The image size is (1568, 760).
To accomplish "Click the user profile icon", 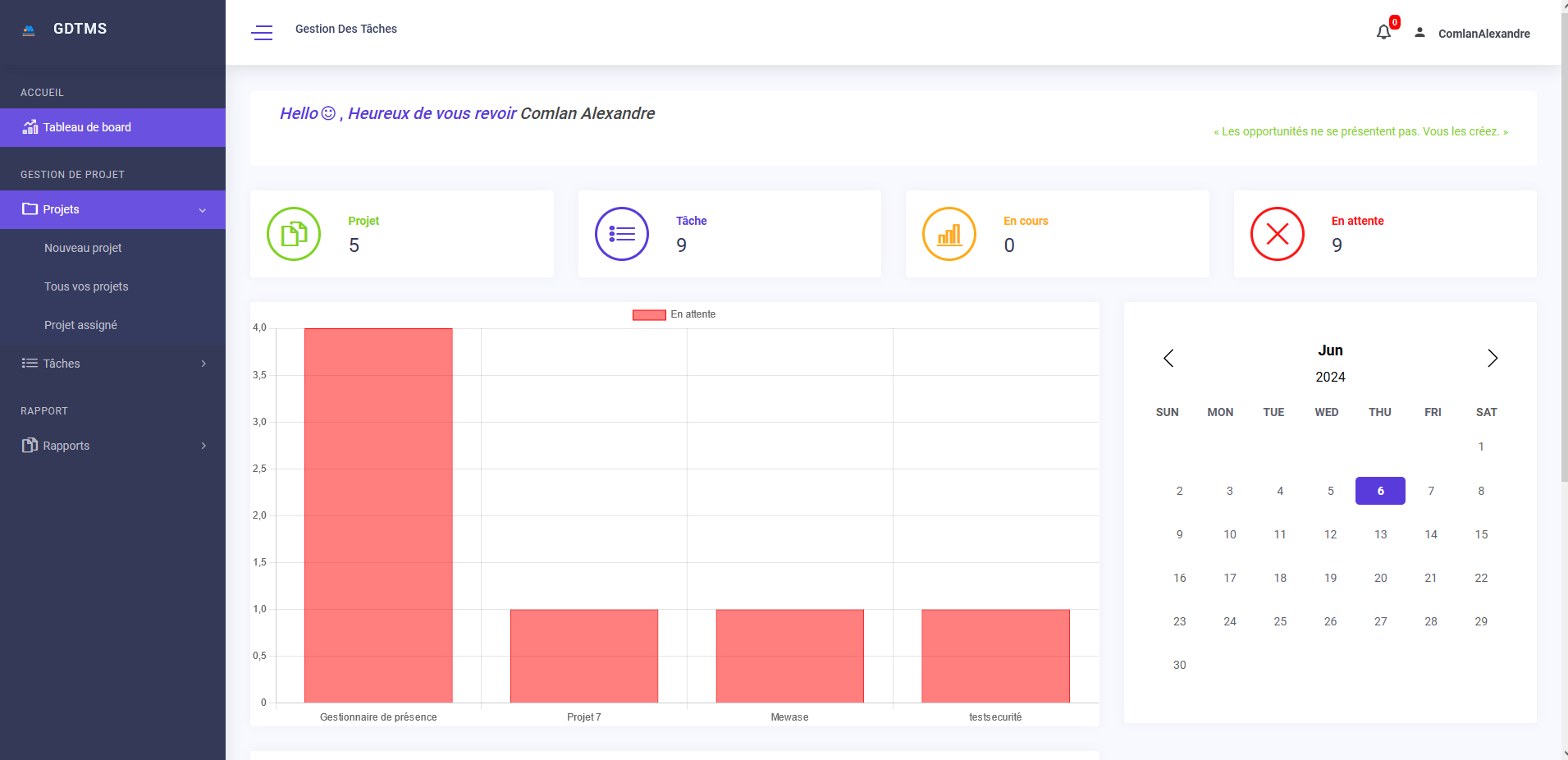I will click(x=1419, y=33).
